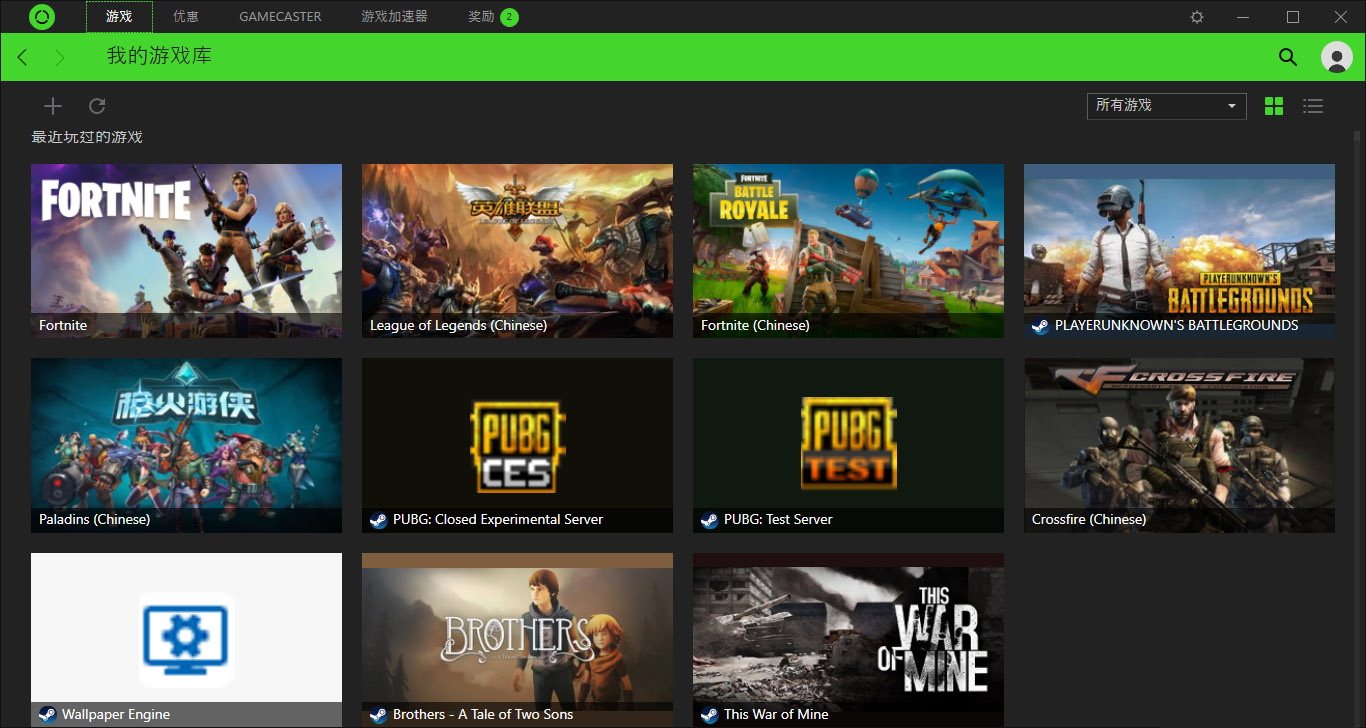Open the PUBG TEST logo thumbnail
1366x728 pixels.
point(848,445)
